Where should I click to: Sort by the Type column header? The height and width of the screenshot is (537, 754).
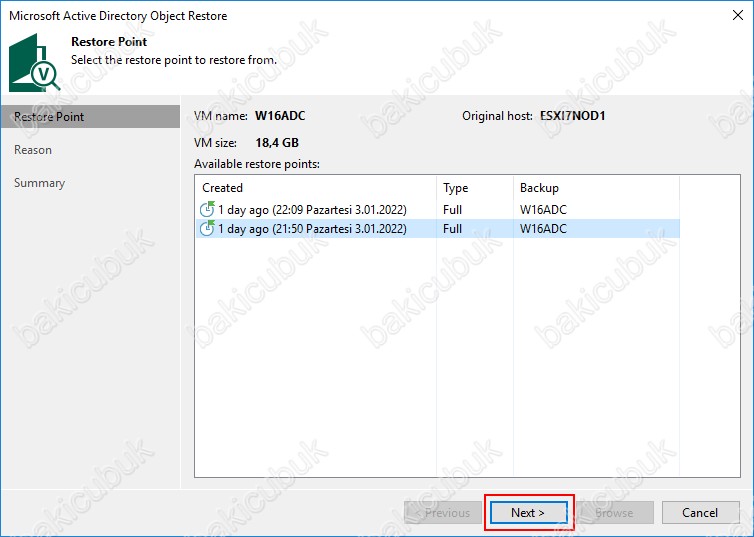point(475,187)
